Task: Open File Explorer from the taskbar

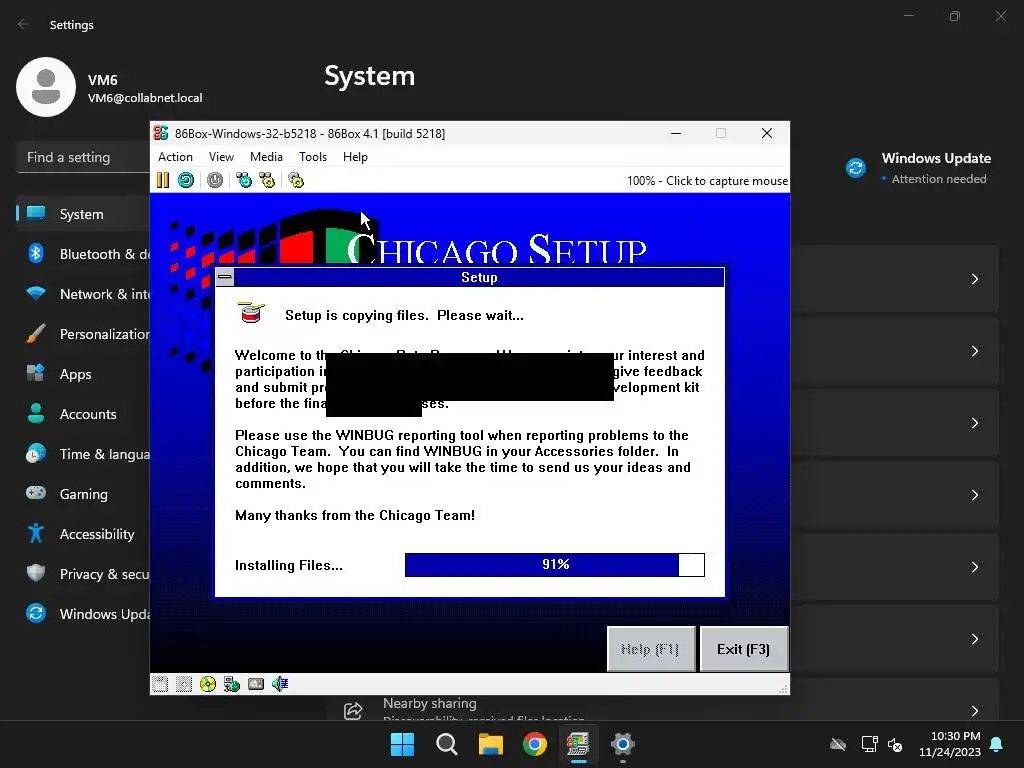Action: [490, 744]
